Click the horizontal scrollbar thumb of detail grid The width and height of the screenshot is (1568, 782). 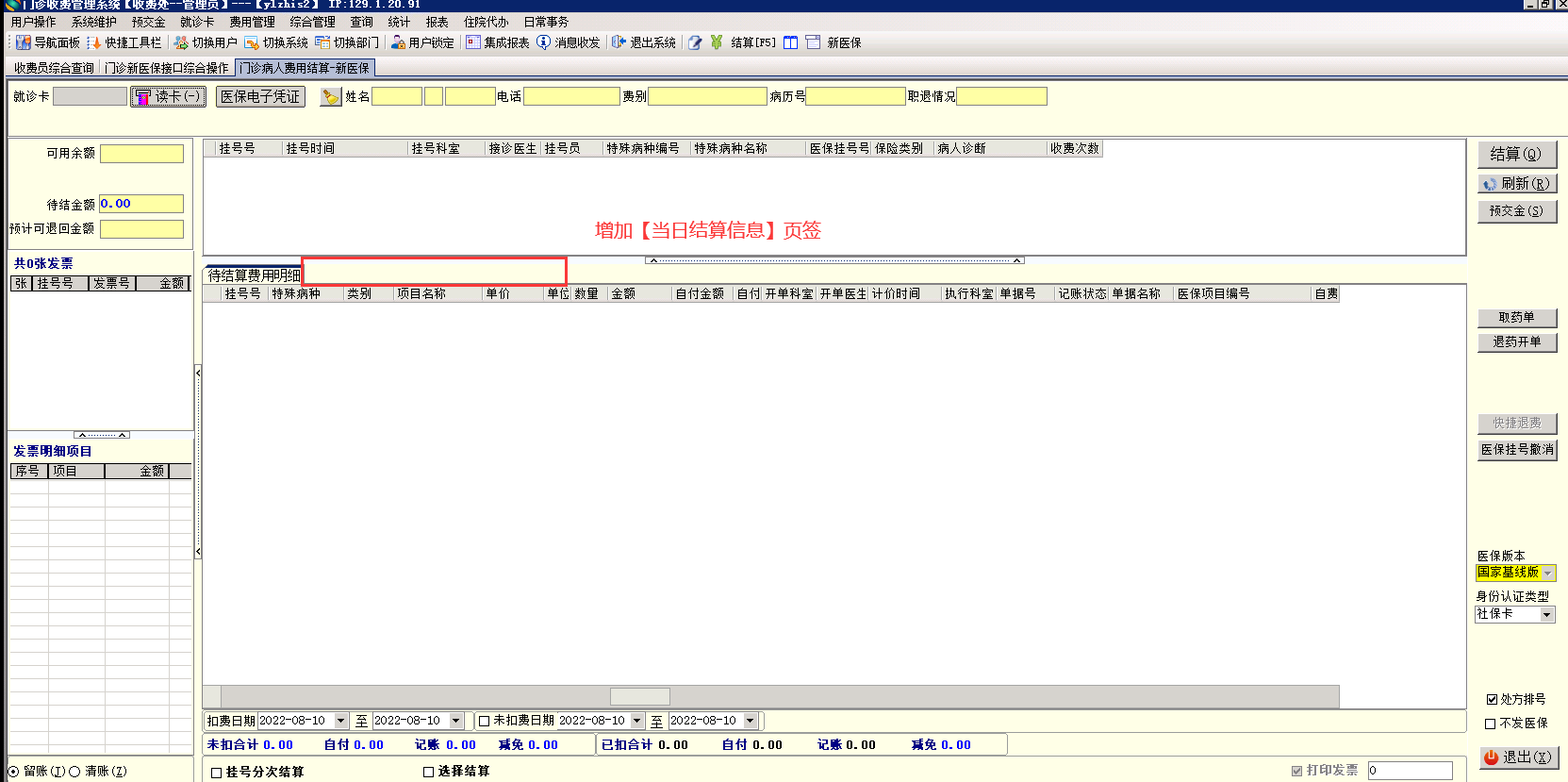click(x=640, y=697)
